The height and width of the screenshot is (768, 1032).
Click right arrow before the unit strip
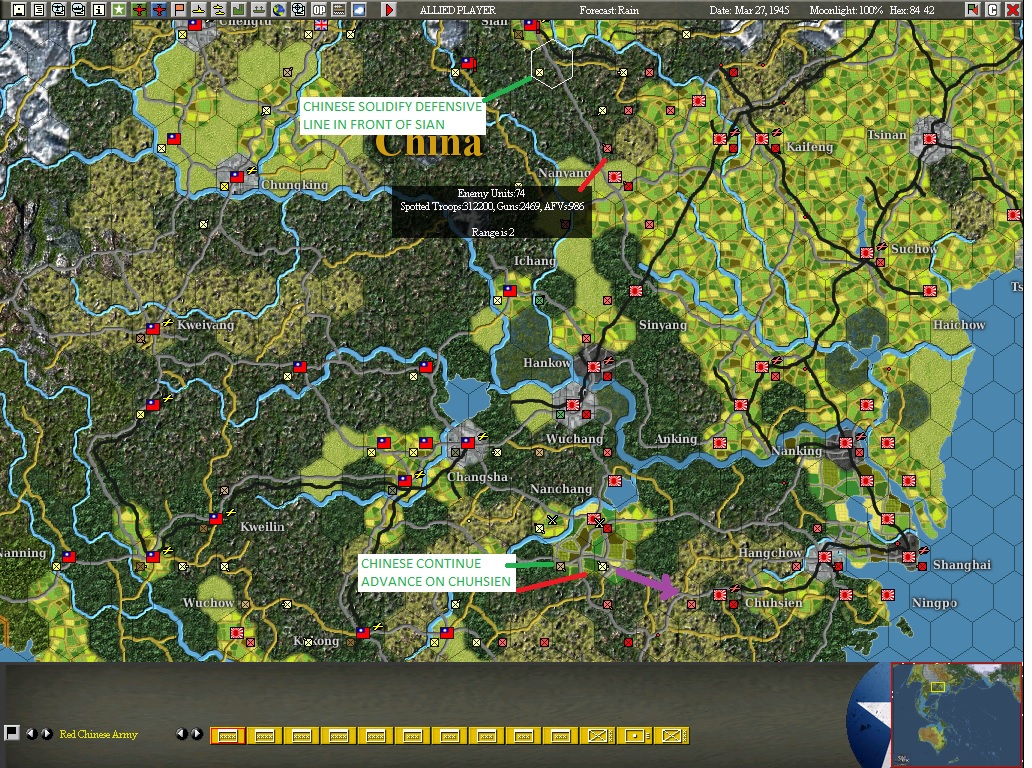196,734
